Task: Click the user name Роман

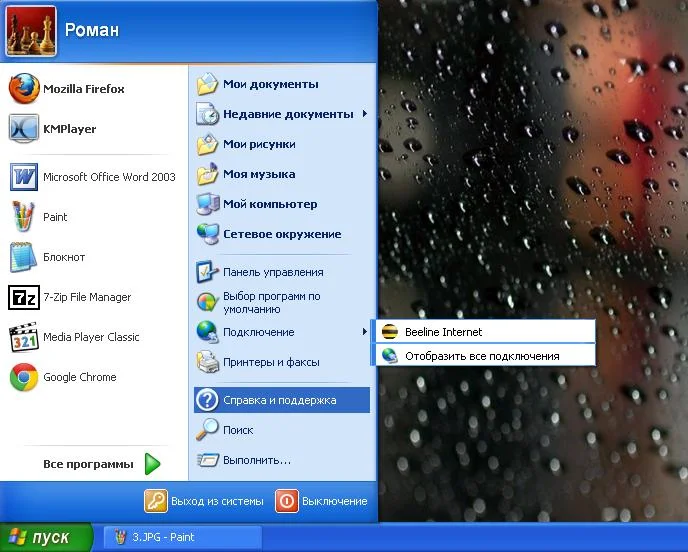Action: click(x=92, y=30)
